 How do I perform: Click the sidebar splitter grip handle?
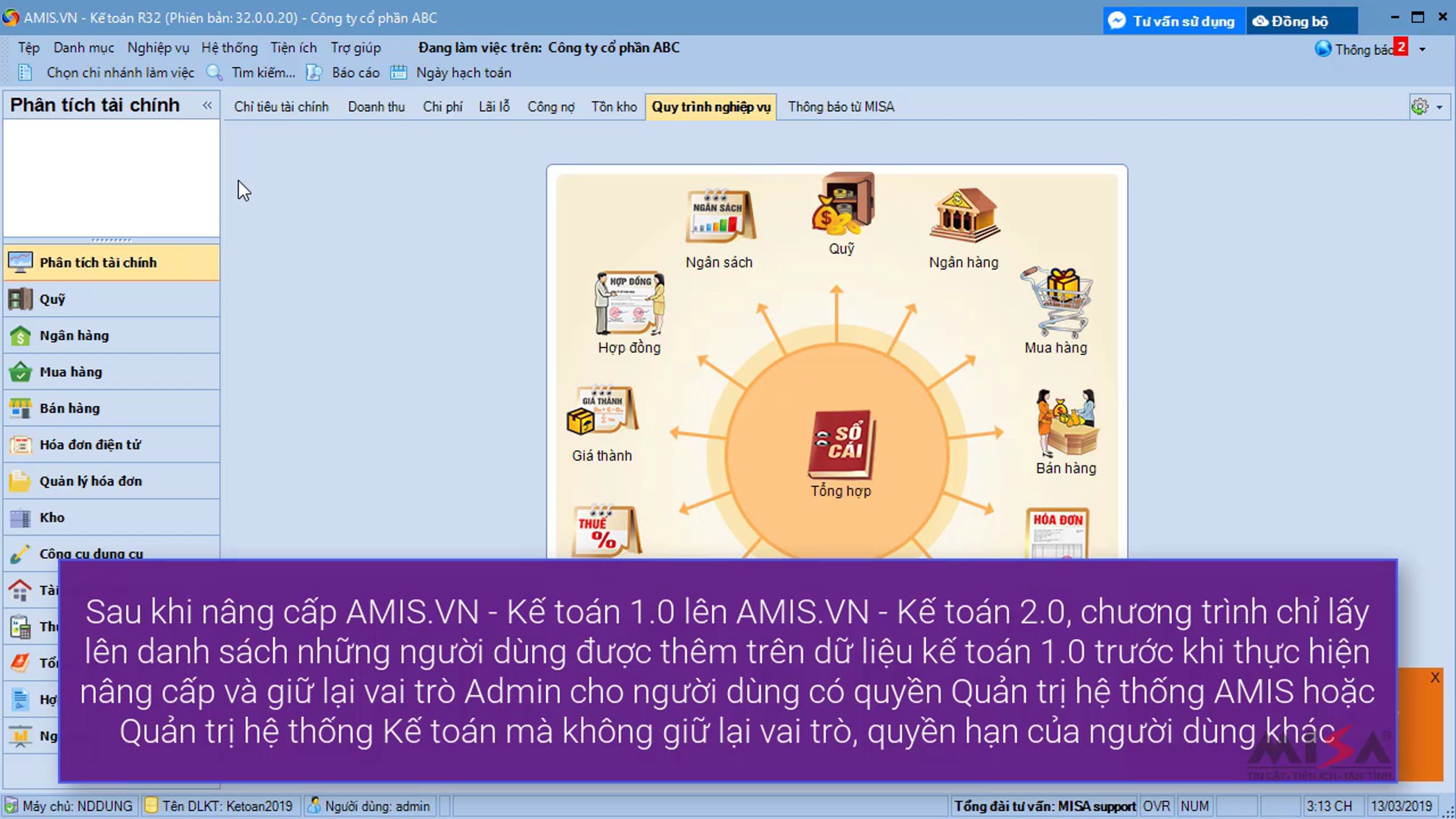[112, 240]
